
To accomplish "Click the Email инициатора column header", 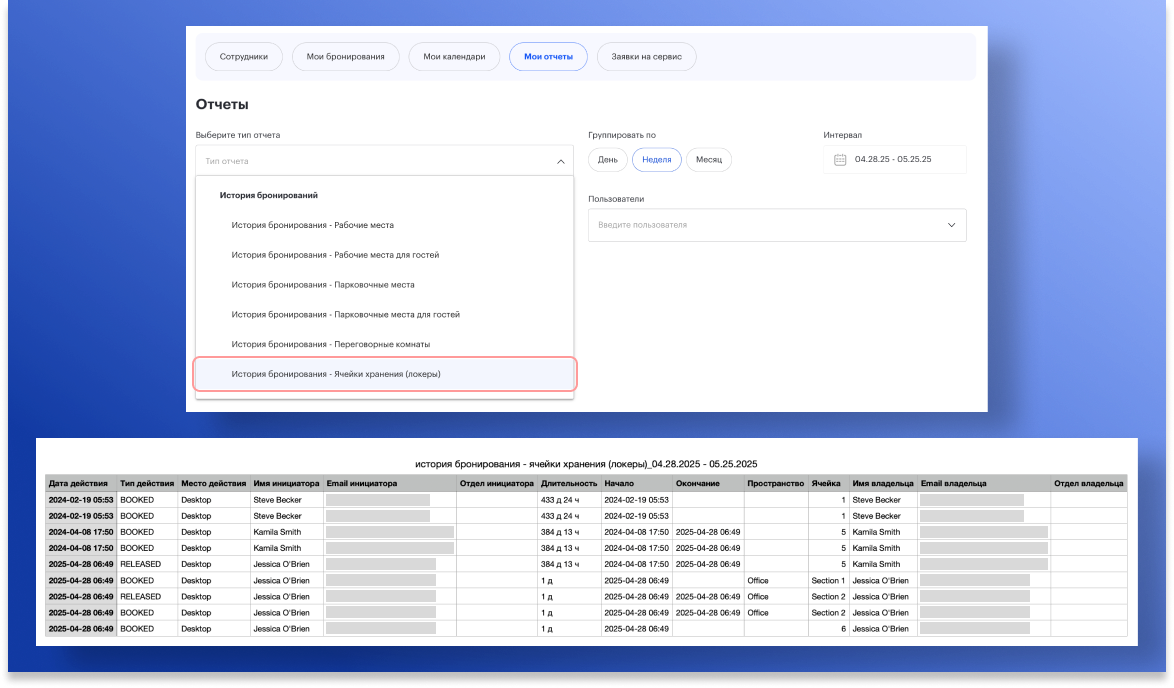I will (x=389, y=484).
